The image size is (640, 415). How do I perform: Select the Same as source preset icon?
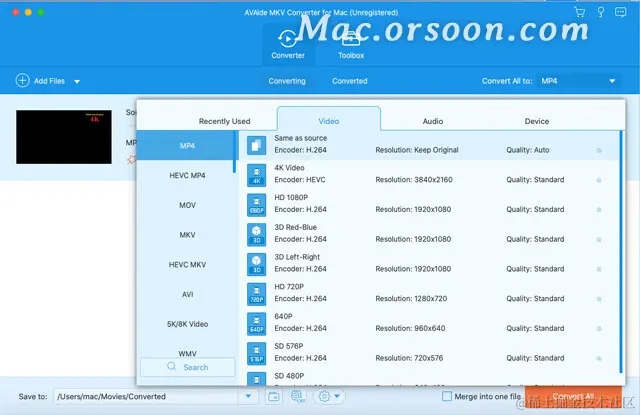coord(256,145)
